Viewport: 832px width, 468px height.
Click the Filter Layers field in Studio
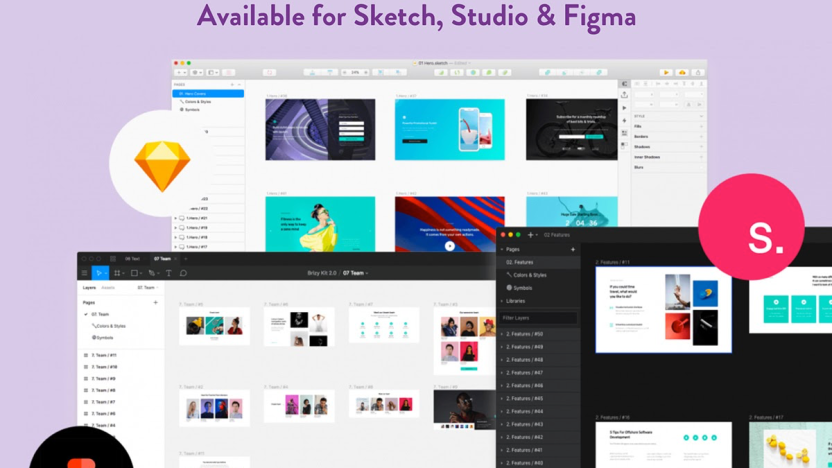coord(538,318)
